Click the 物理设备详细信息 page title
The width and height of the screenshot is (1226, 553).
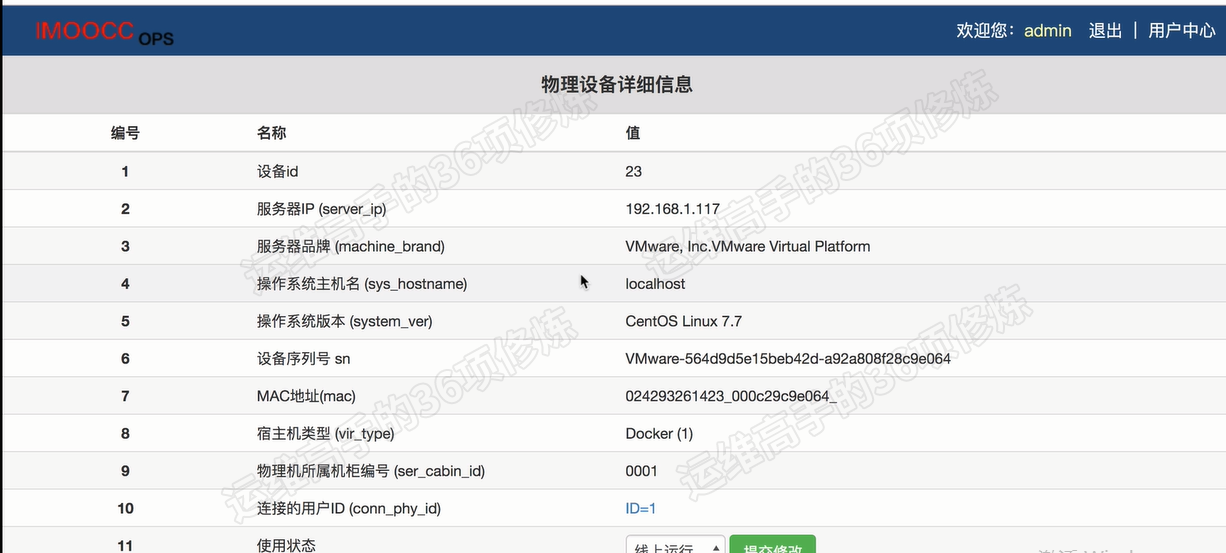point(616,85)
